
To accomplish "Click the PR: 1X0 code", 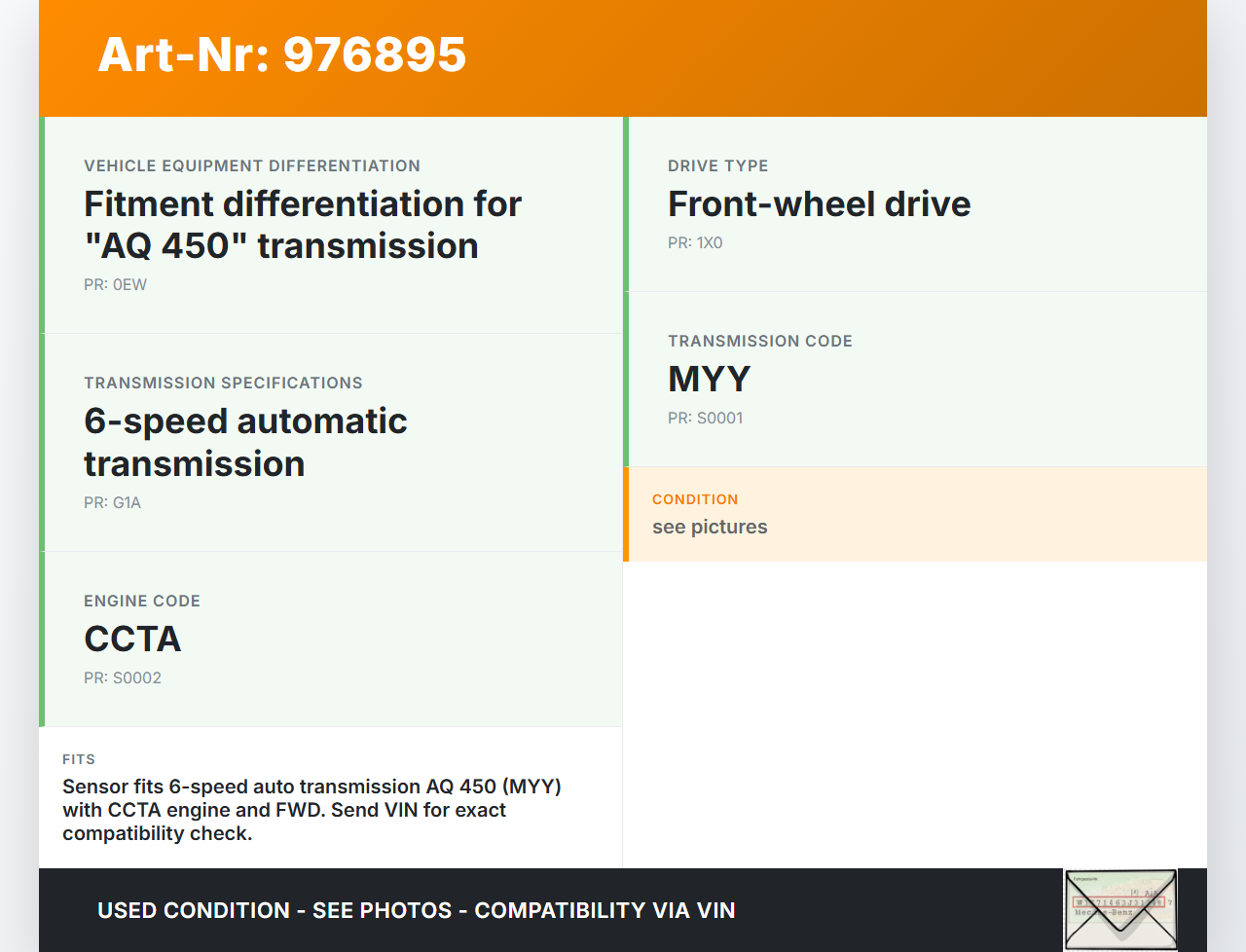I will coord(695,243).
